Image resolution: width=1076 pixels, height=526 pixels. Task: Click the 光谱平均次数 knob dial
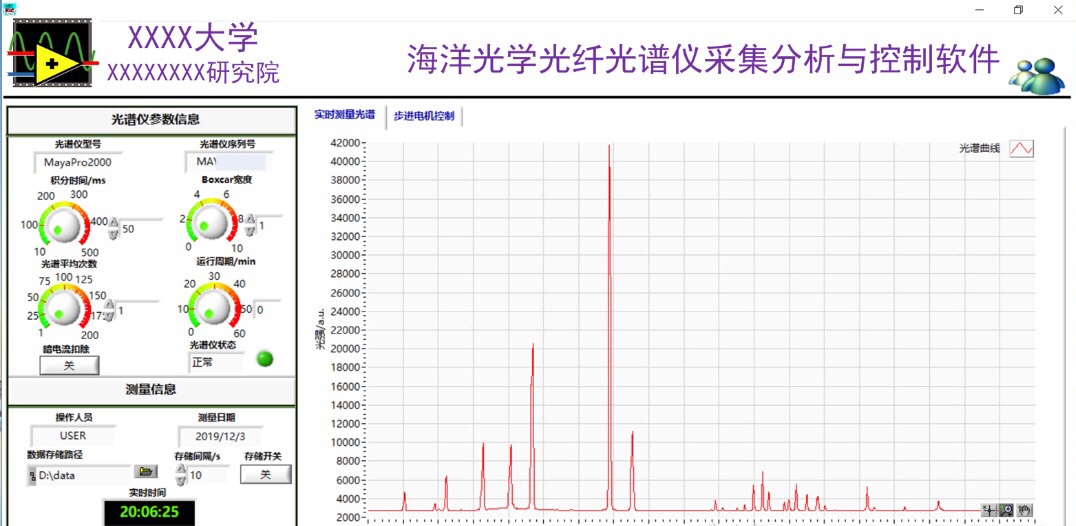coord(64,307)
